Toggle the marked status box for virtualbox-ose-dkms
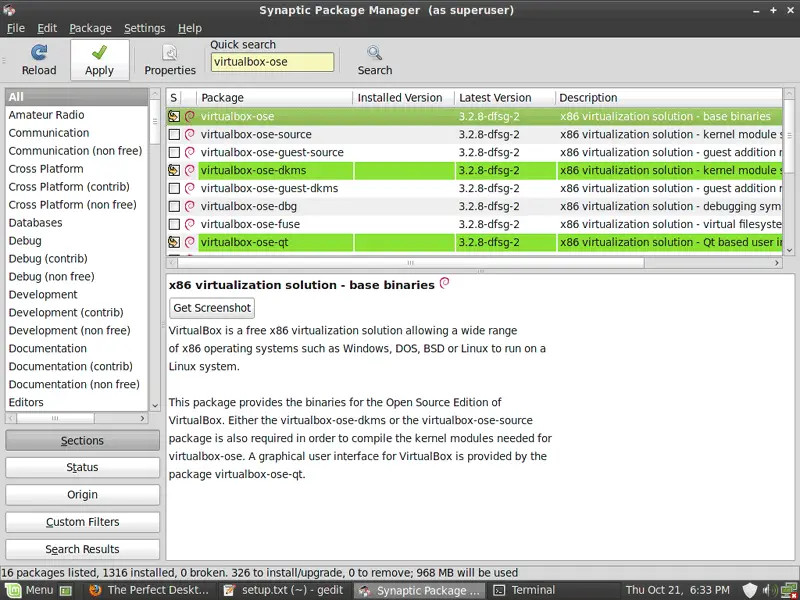Viewport: 800px width, 600px height. [x=174, y=170]
